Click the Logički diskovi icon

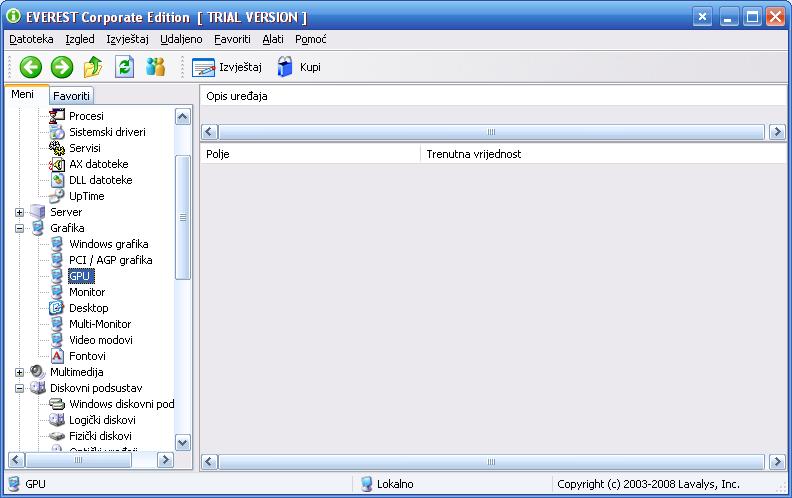point(57,420)
